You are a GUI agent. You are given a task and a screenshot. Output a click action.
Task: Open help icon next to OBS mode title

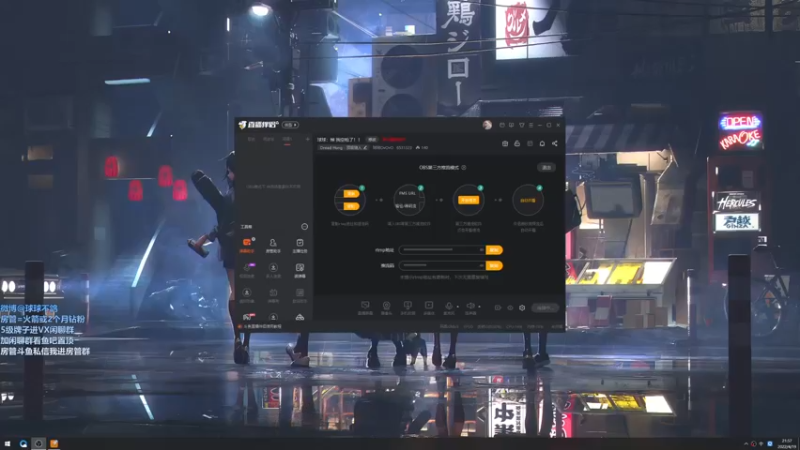coord(463,167)
